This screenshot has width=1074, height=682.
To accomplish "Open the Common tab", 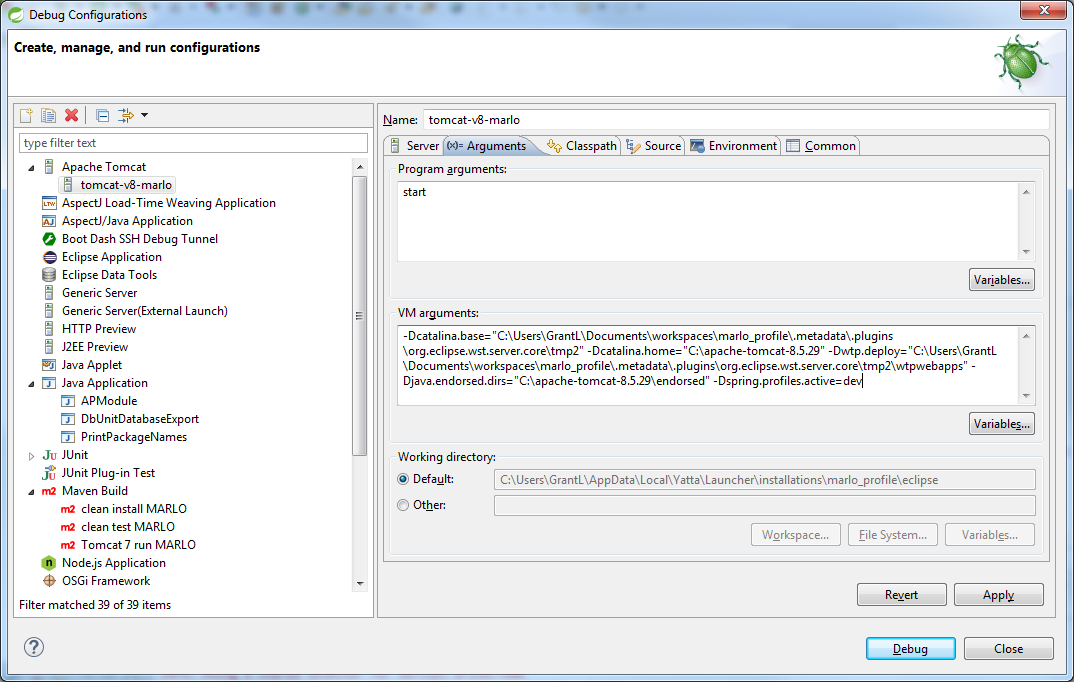I will (821, 146).
